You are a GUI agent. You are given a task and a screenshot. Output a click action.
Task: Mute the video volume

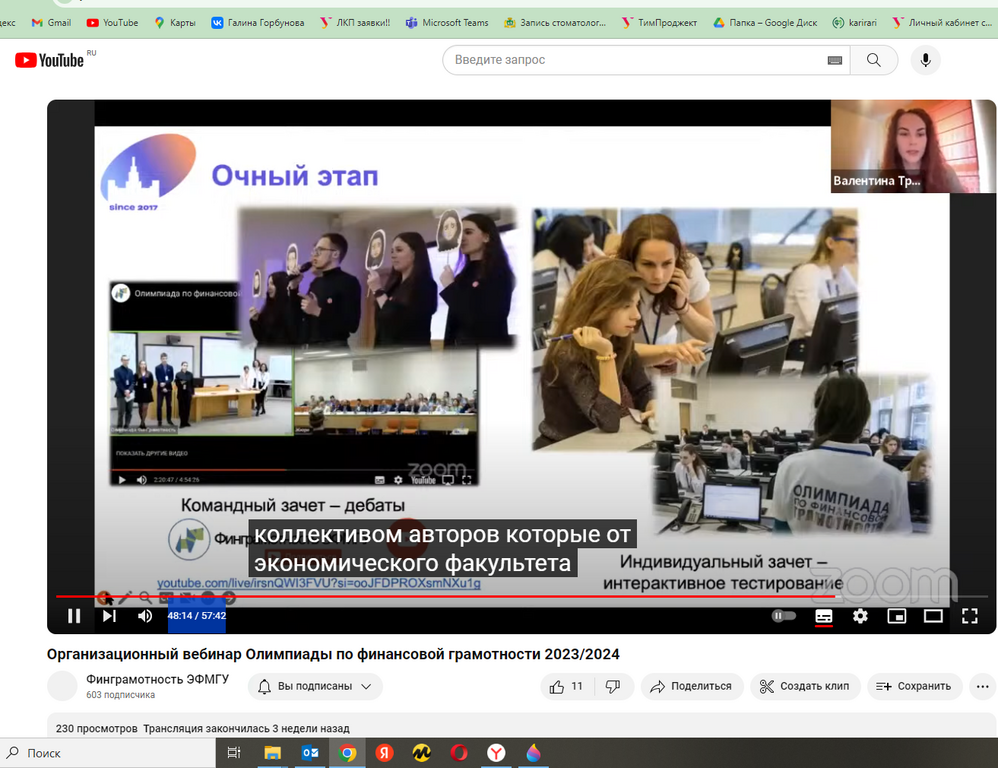click(x=145, y=616)
